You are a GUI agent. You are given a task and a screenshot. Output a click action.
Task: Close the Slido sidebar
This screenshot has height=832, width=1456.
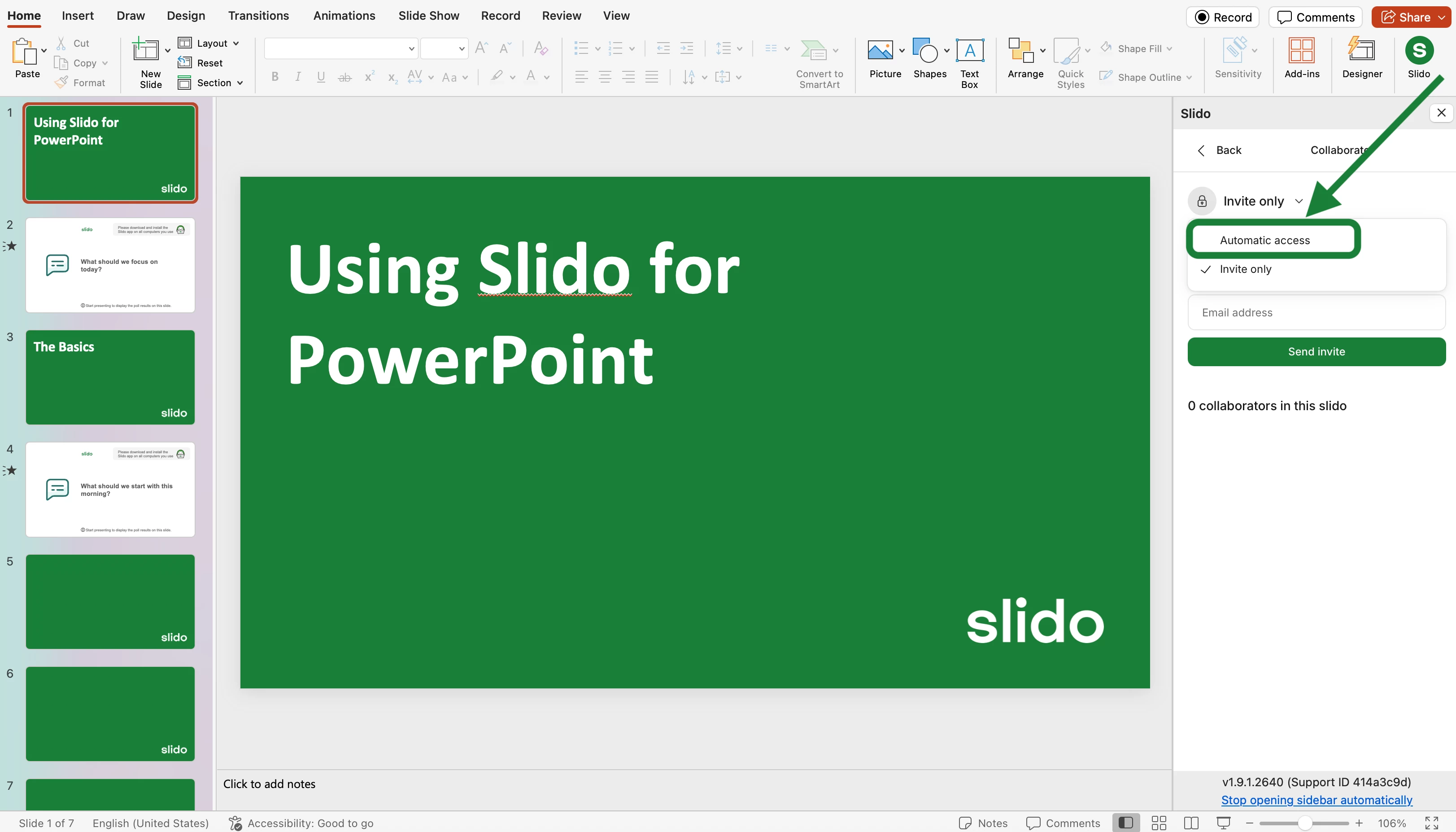(1441, 113)
